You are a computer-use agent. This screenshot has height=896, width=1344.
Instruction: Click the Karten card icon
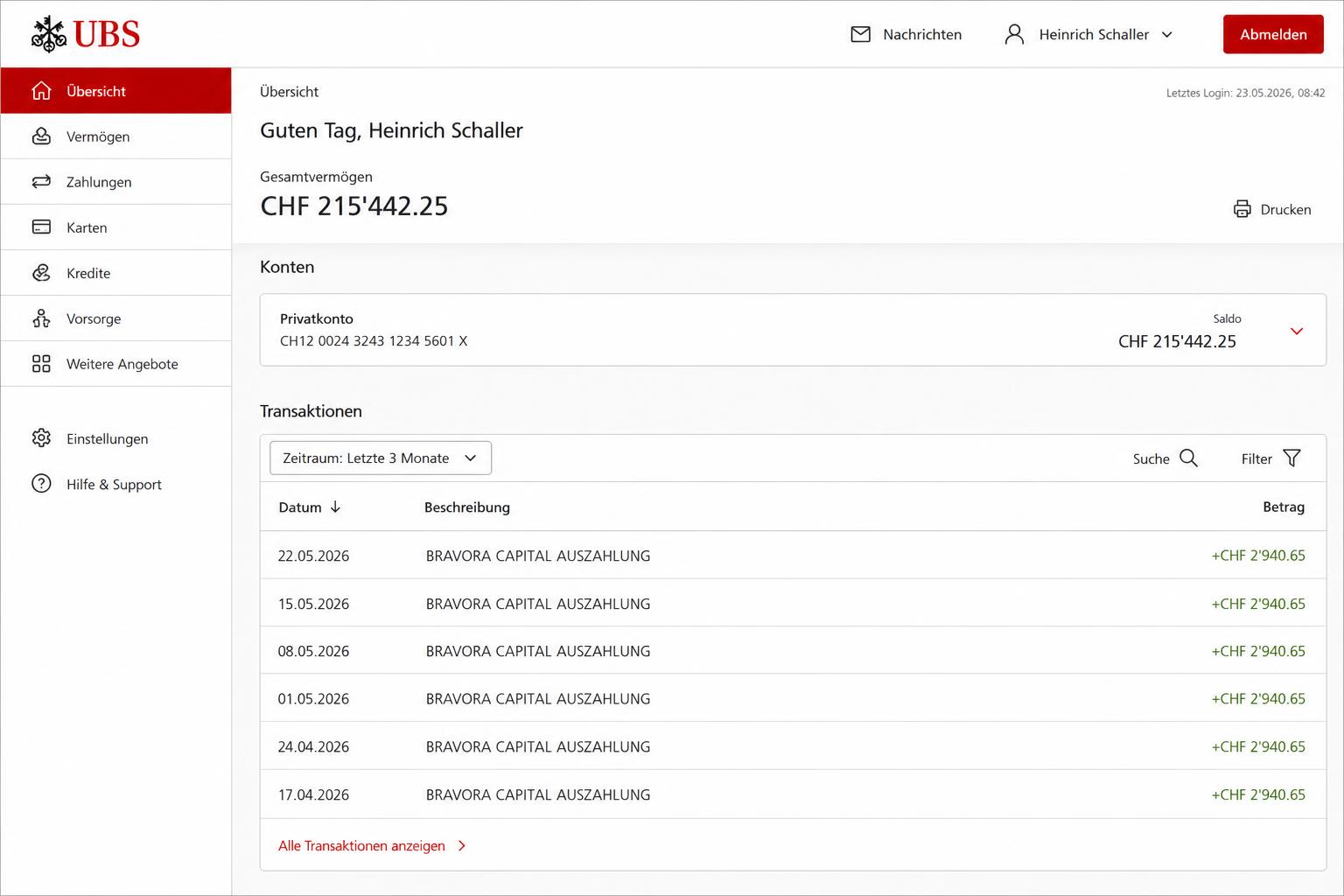tap(41, 227)
